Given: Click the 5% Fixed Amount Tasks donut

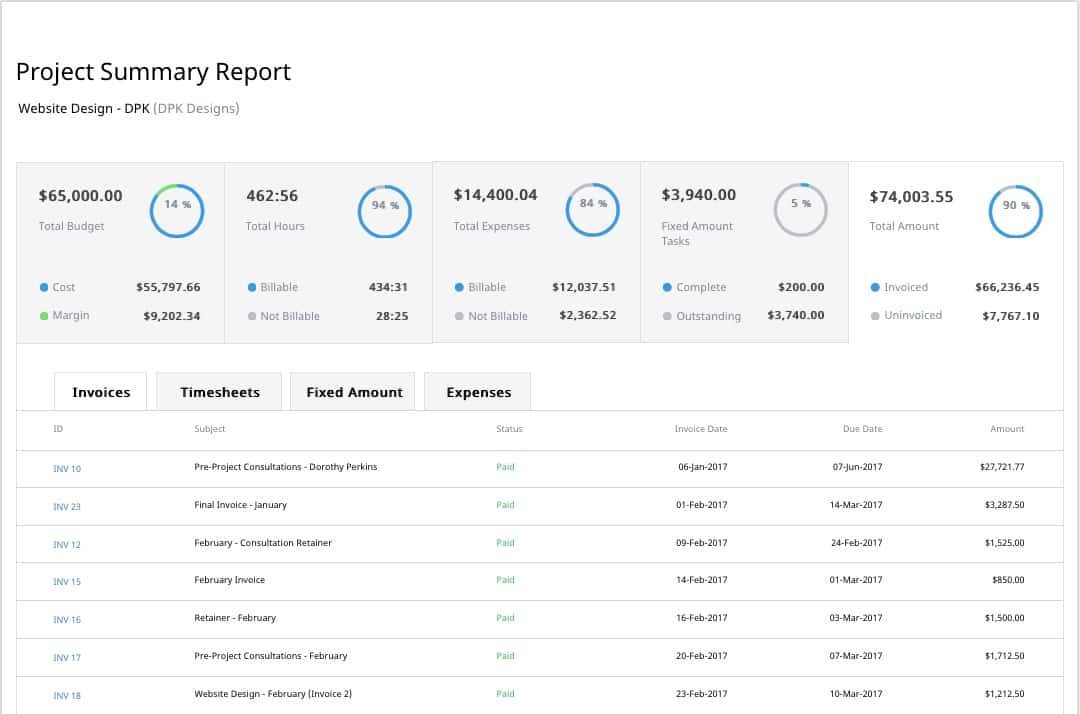Looking at the screenshot, I should (x=801, y=210).
